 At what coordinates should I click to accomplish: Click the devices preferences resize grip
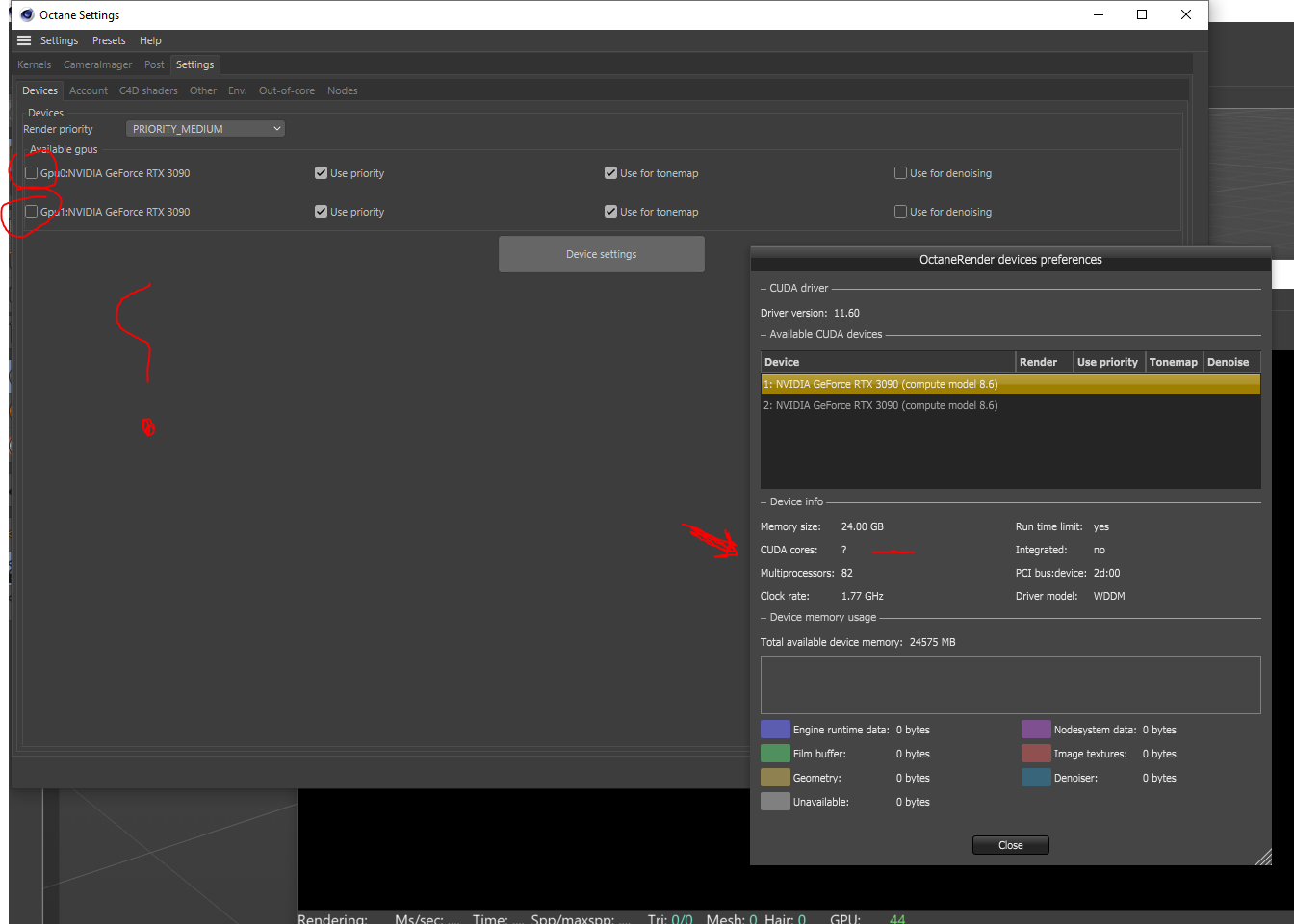tap(1264, 858)
